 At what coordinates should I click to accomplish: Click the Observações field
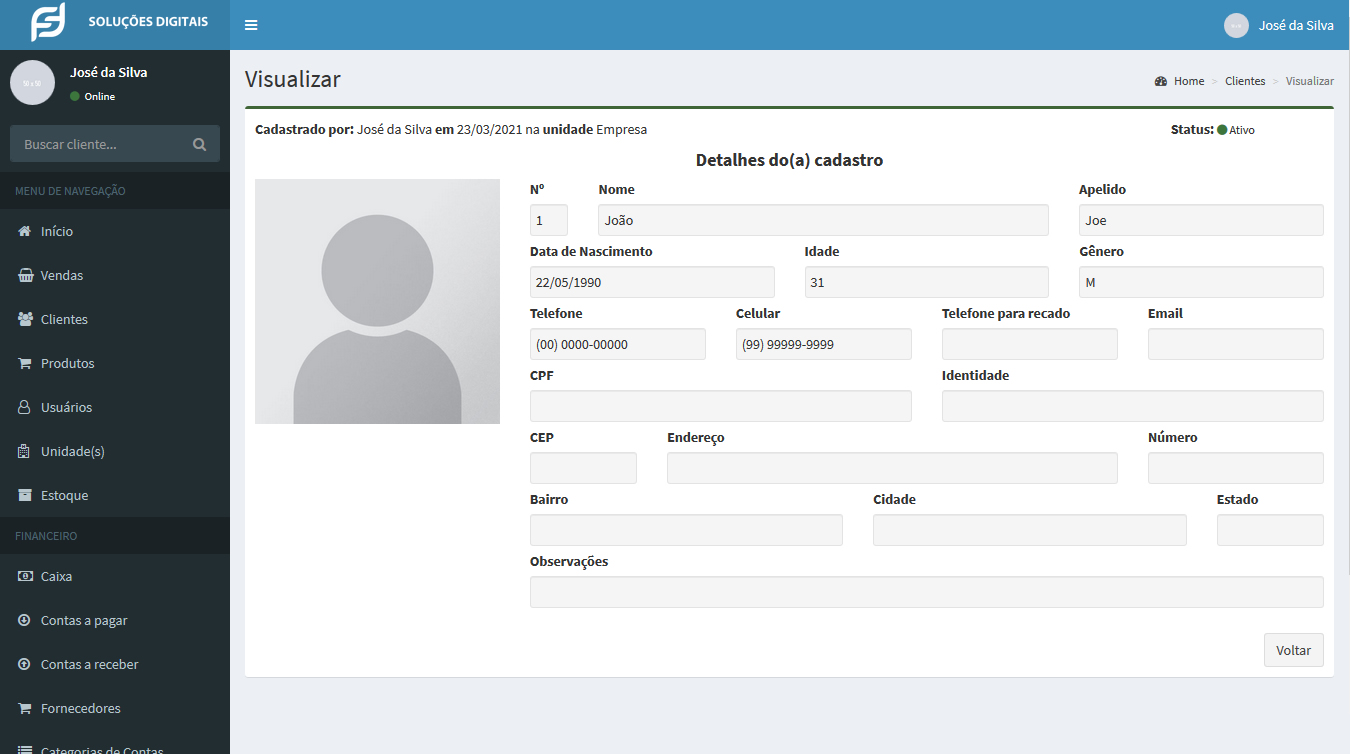pos(927,592)
